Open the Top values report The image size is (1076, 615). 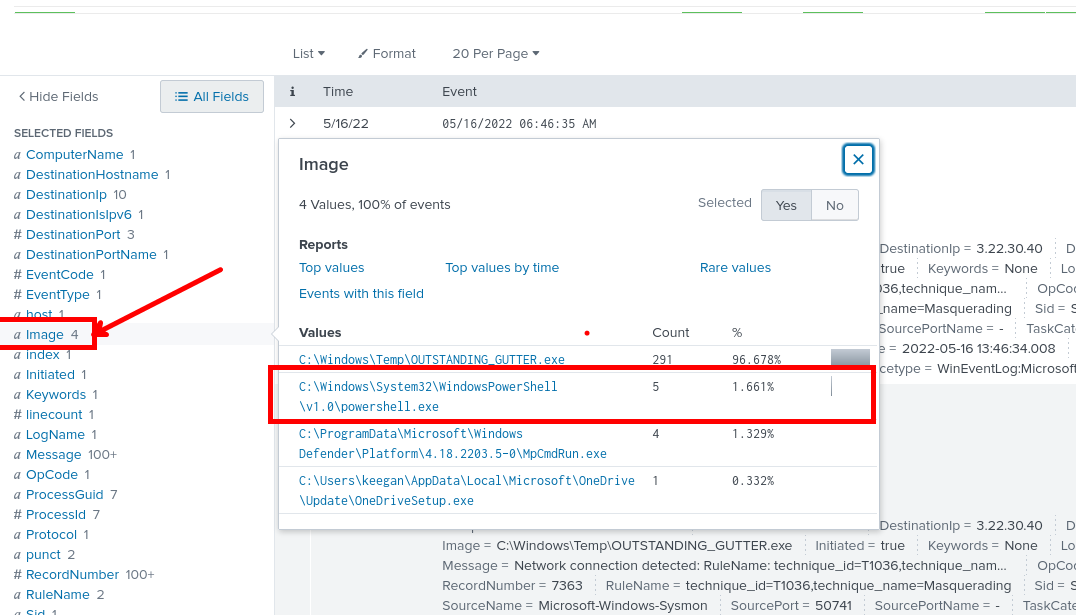(x=331, y=268)
